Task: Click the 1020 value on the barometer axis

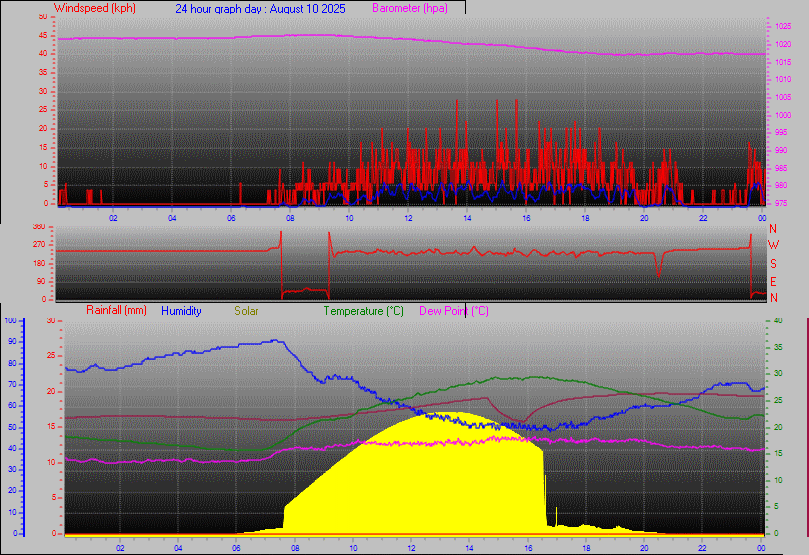Action: [783, 44]
